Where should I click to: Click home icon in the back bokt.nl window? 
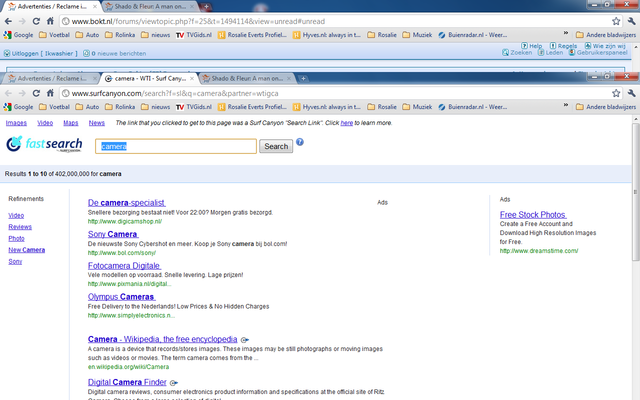click(x=50, y=21)
